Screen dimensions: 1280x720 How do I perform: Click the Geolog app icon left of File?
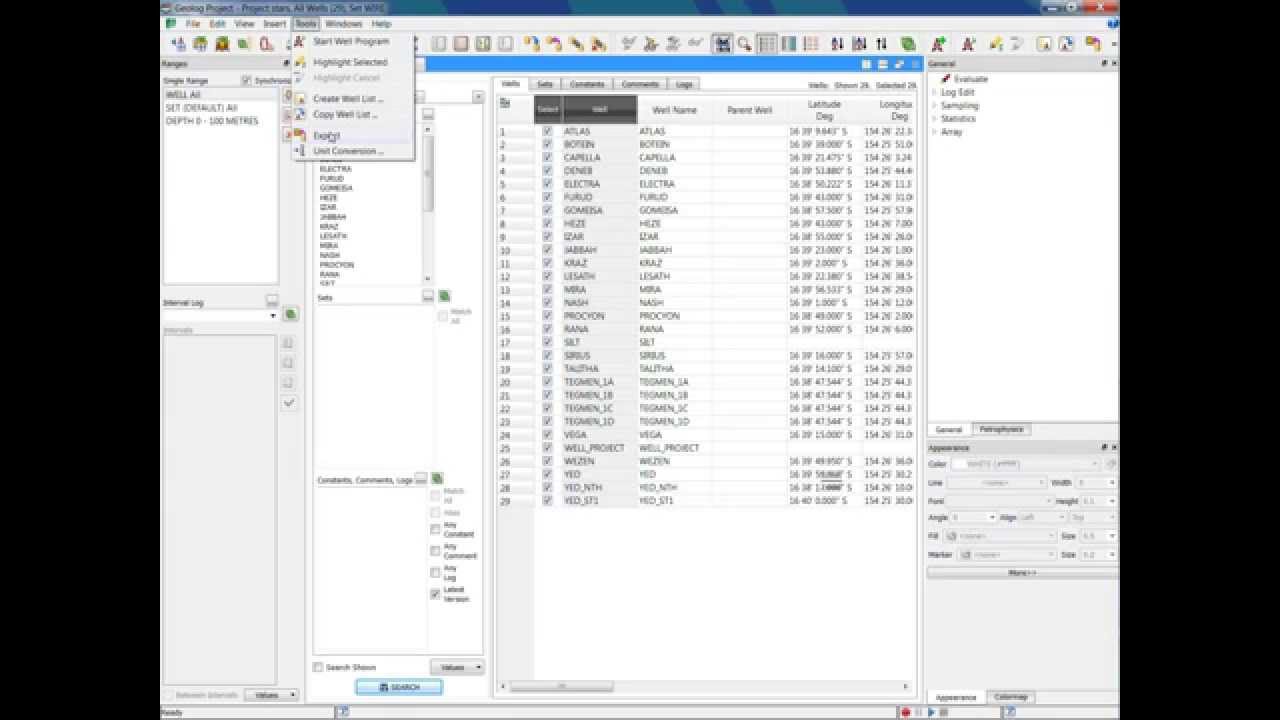(171, 23)
